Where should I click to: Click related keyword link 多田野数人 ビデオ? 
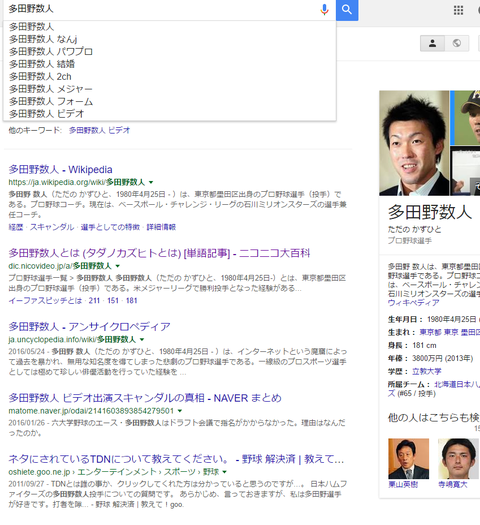pos(99,130)
